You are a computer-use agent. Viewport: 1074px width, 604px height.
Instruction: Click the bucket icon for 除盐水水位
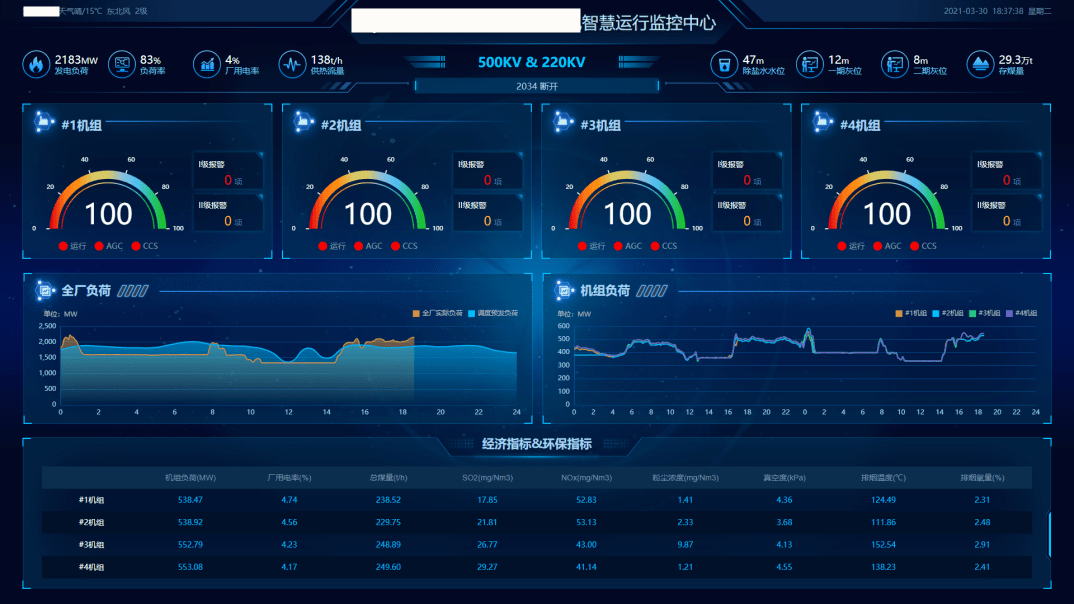tap(723, 65)
